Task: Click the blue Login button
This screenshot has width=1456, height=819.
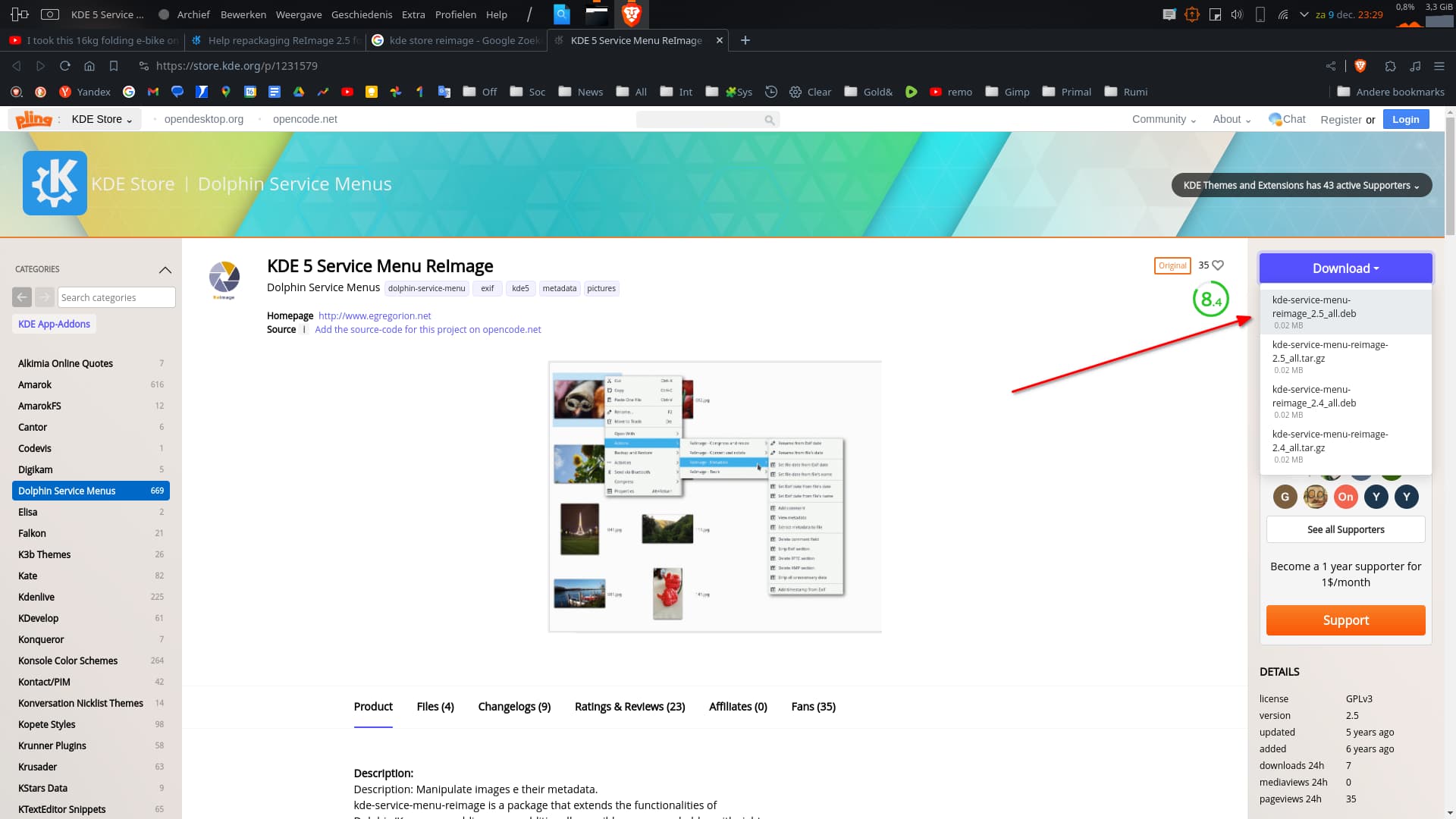Action: point(1406,119)
